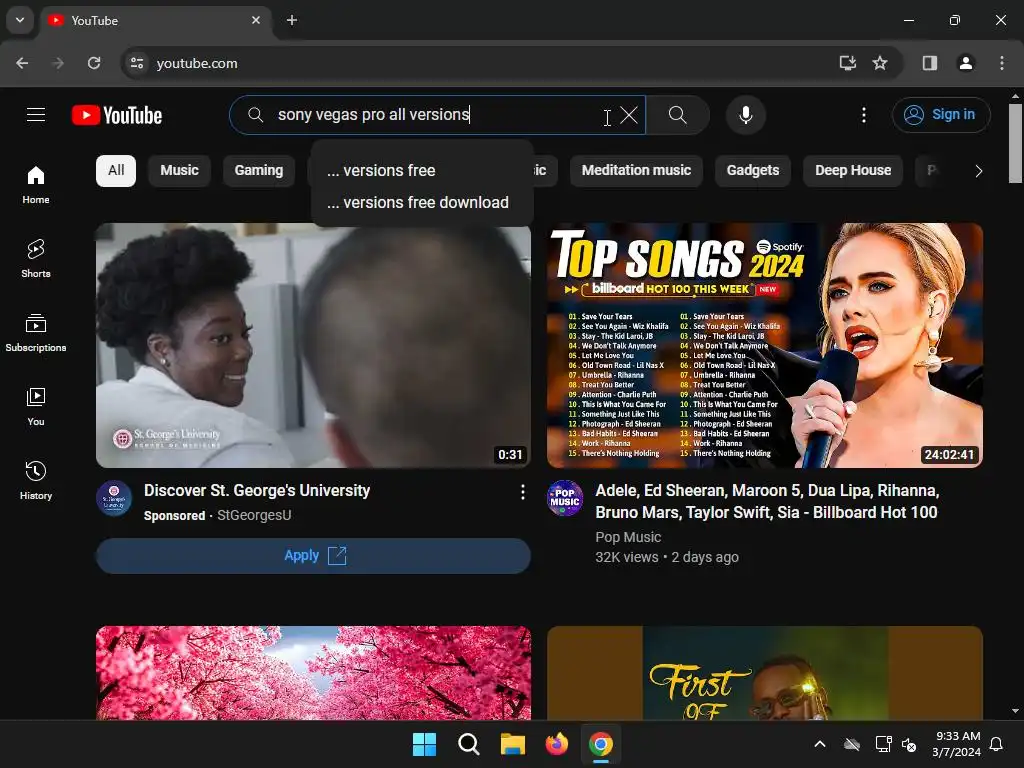Choose suggestion '... versions free'

pos(423,170)
